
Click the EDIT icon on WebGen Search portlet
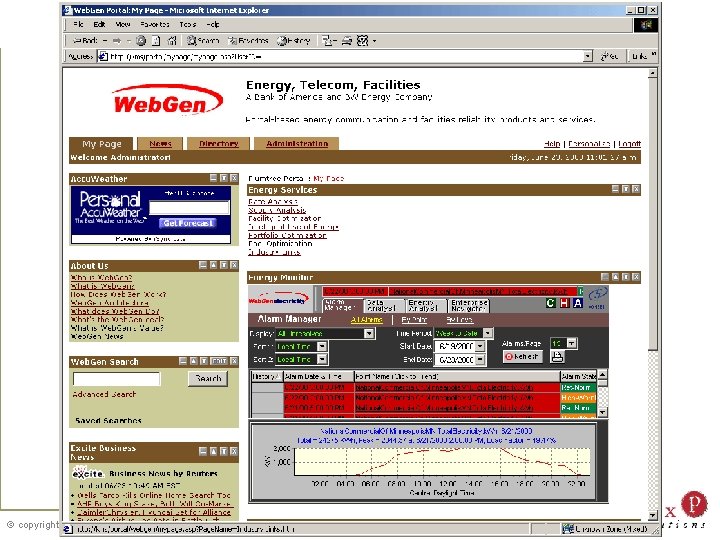click(219, 361)
